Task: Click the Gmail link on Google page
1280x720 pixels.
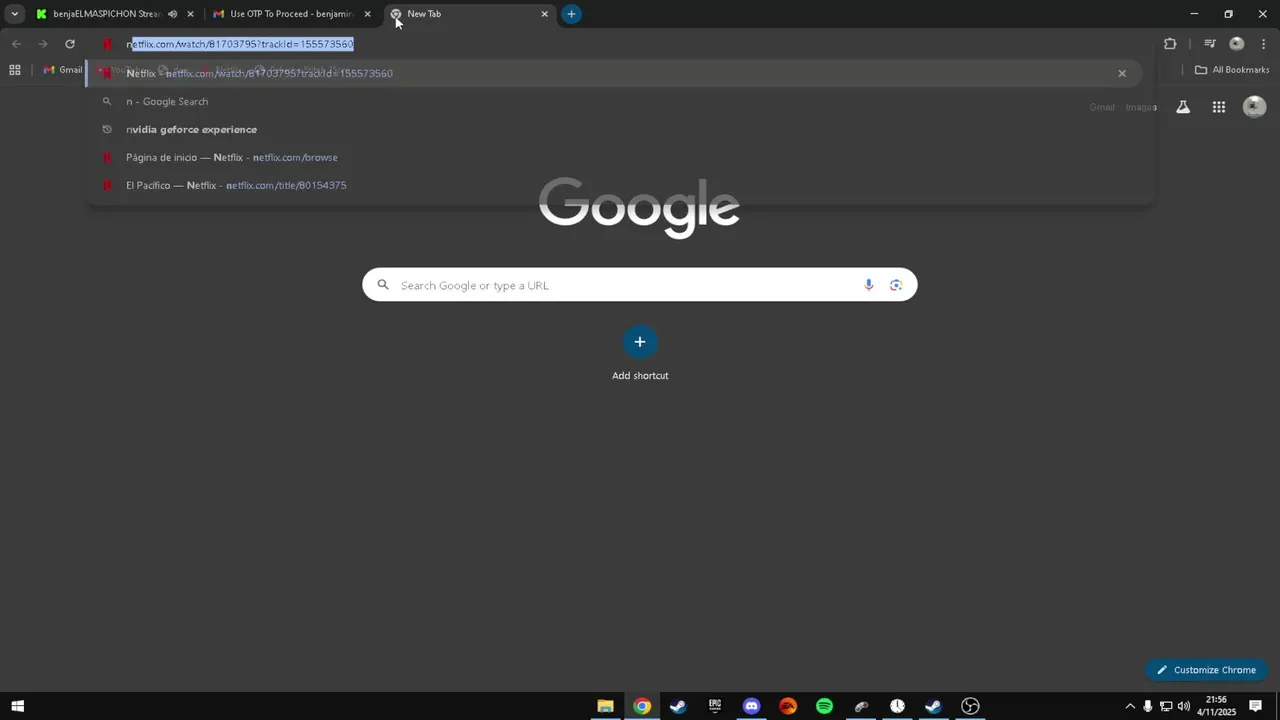Action: (x=1102, y=107)
